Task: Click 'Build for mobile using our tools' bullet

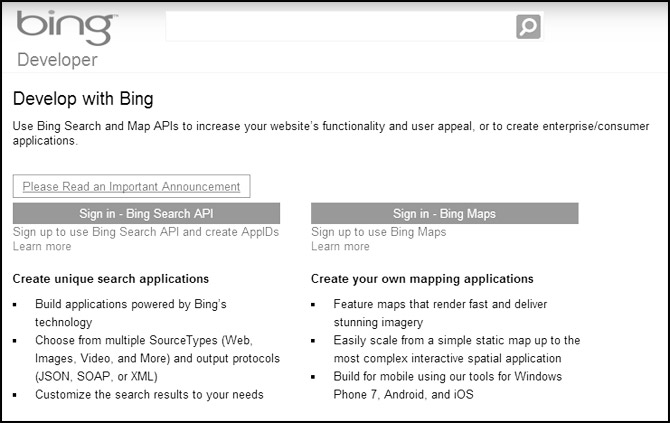Action: click(x=447, y=385)
